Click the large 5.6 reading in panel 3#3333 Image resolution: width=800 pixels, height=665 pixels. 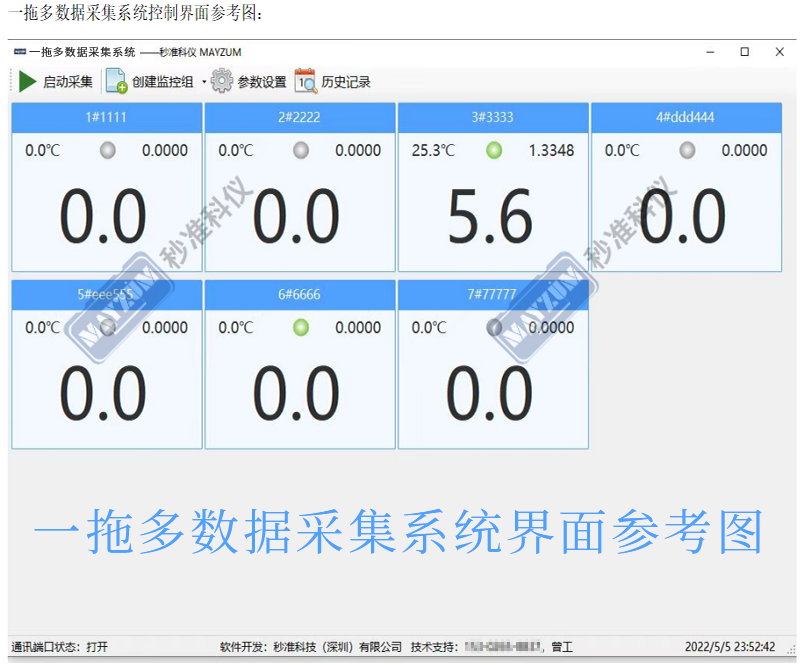click(490, 218)
